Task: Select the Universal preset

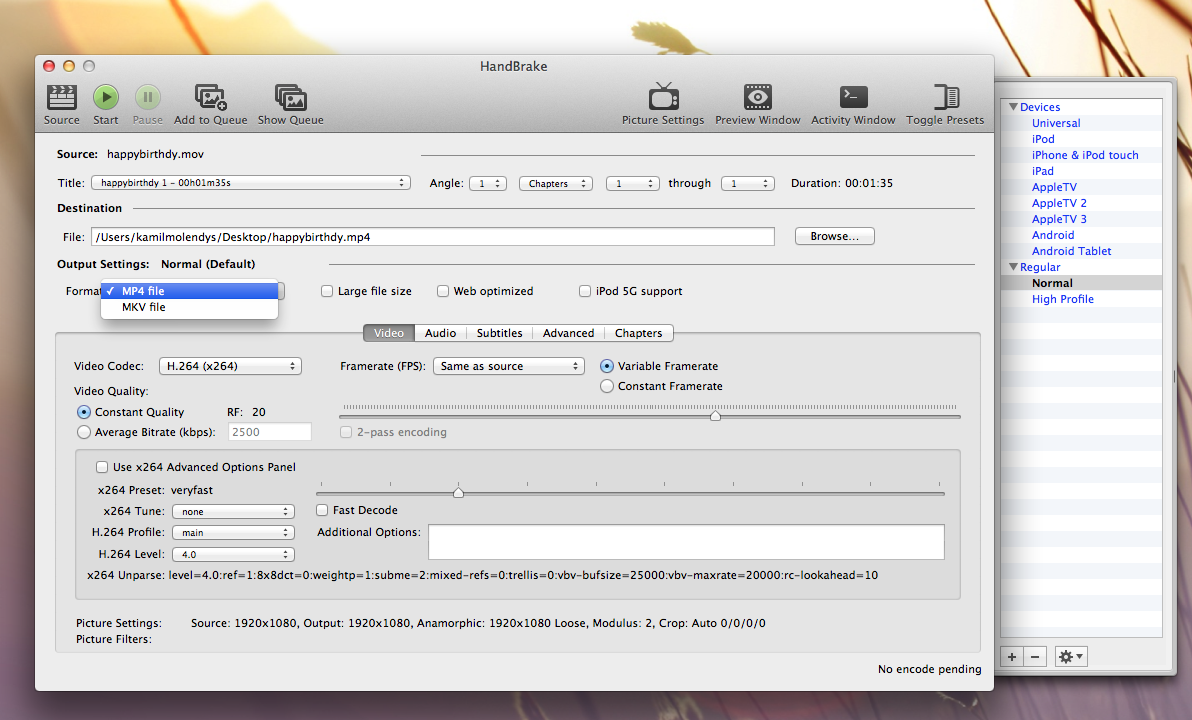Action: (x=1056, y=123)
